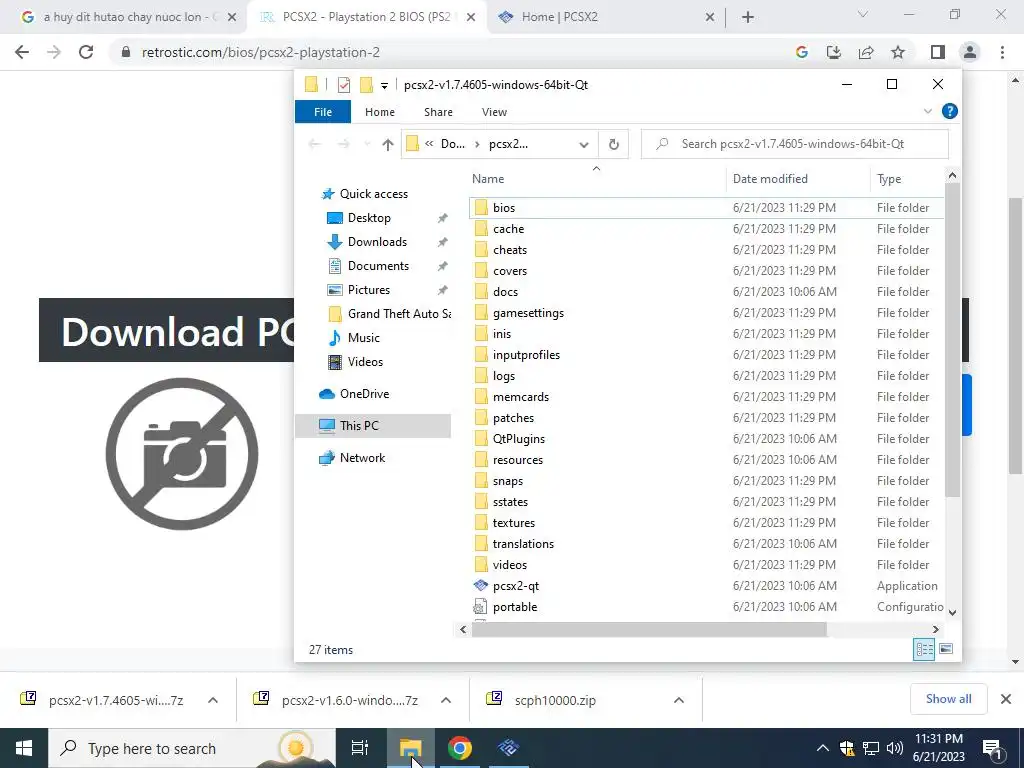
Task: Go back in Chrome browser
Action: [x=22, y=52]
